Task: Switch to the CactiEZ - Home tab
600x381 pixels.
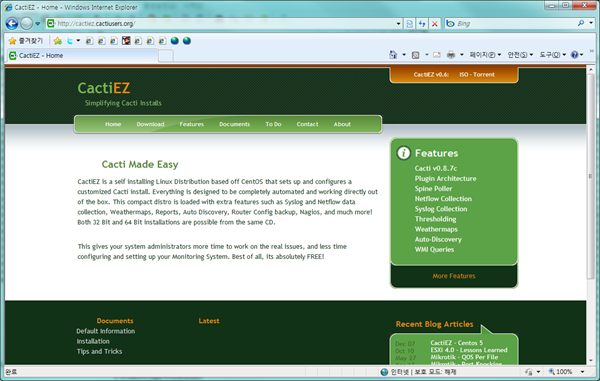Action: coord(82,55)
